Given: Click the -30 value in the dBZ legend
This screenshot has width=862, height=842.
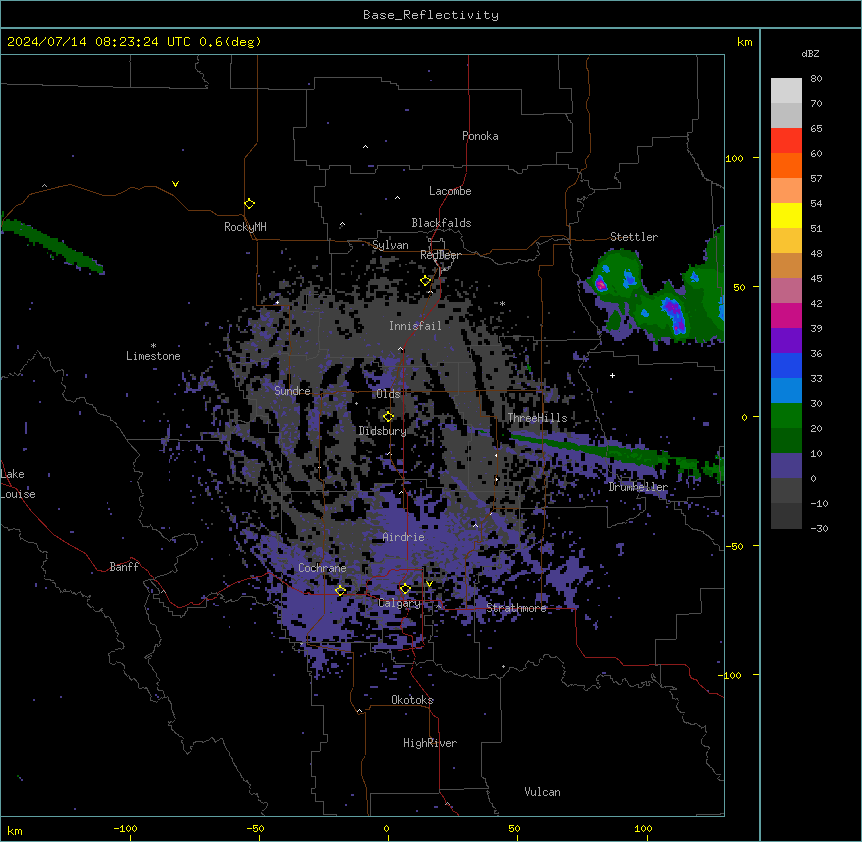Looking at the screenshot, I should [819, 528].
